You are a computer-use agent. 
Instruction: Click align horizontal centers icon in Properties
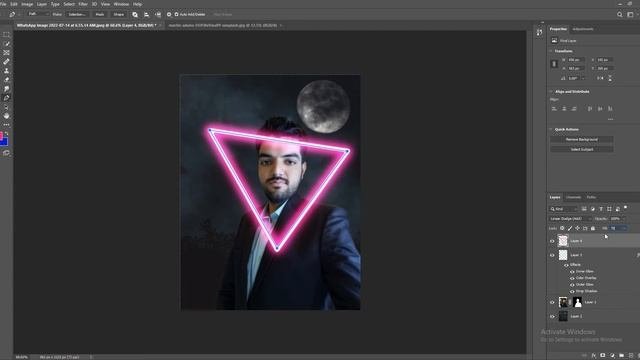click(x=564, y=109)
